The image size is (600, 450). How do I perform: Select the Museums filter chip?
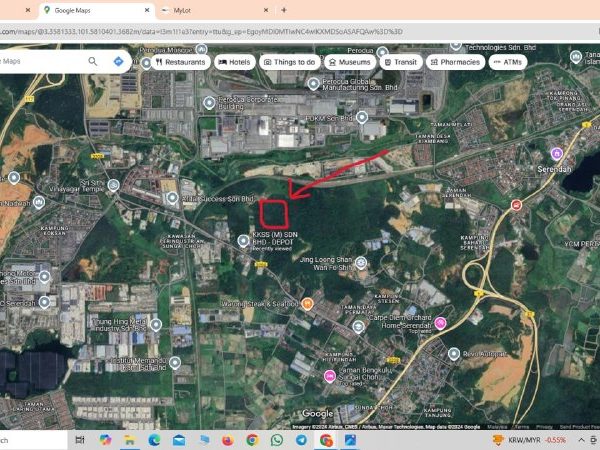[x=350, y=62]
